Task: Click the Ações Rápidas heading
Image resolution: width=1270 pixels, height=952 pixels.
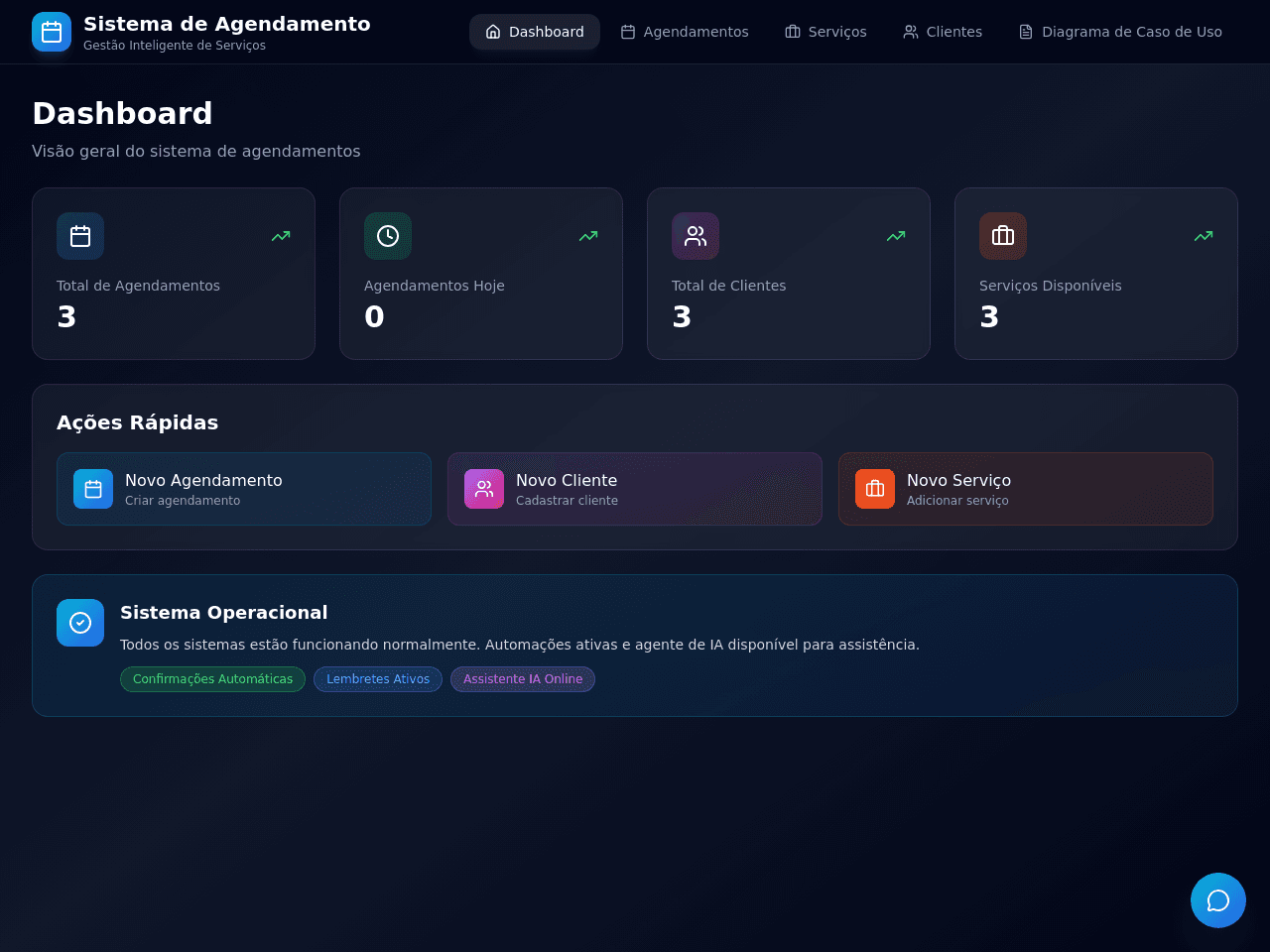Action: click(137, 422)
